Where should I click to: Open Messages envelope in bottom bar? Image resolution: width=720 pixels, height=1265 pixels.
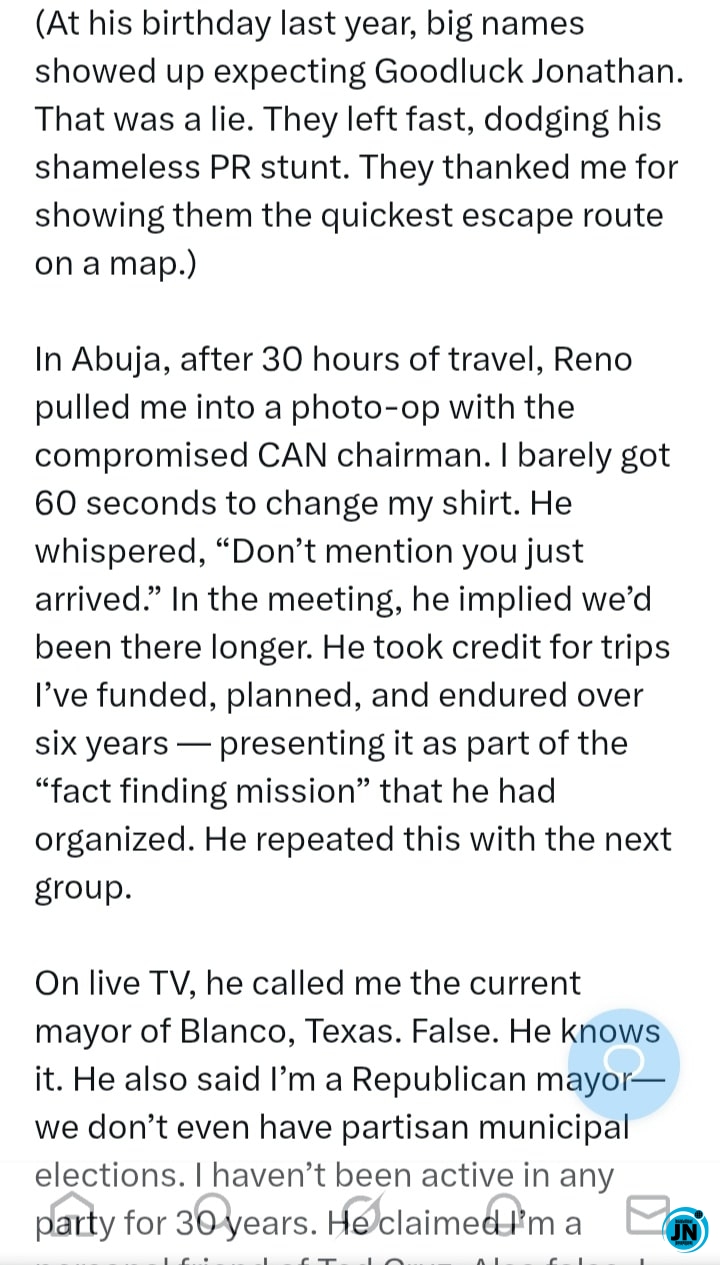click(x=645, y=1214)
